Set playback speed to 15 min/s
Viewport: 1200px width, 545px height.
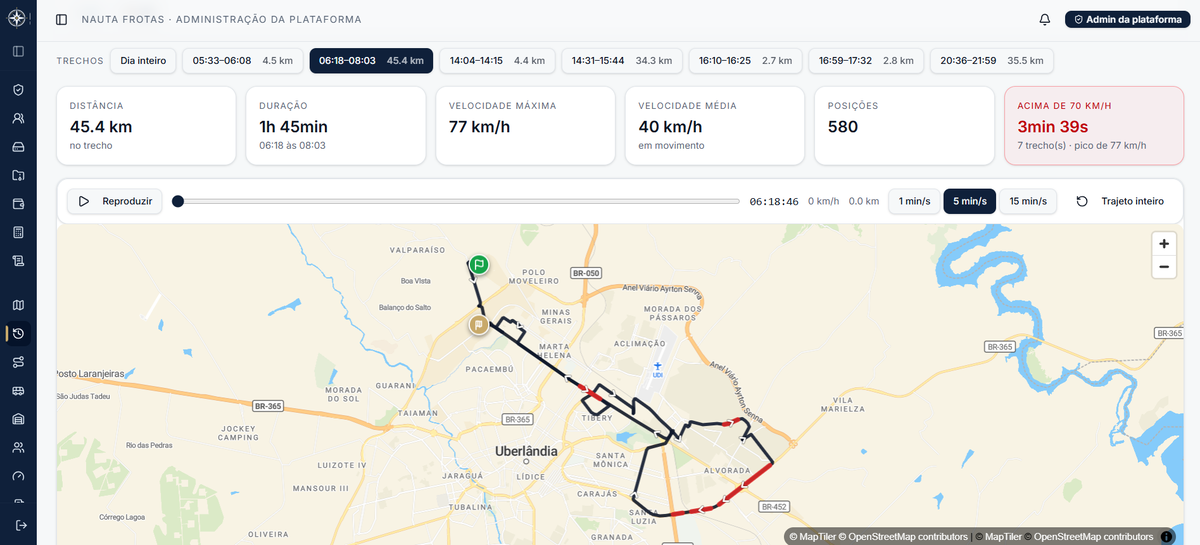click(1028, 201)
